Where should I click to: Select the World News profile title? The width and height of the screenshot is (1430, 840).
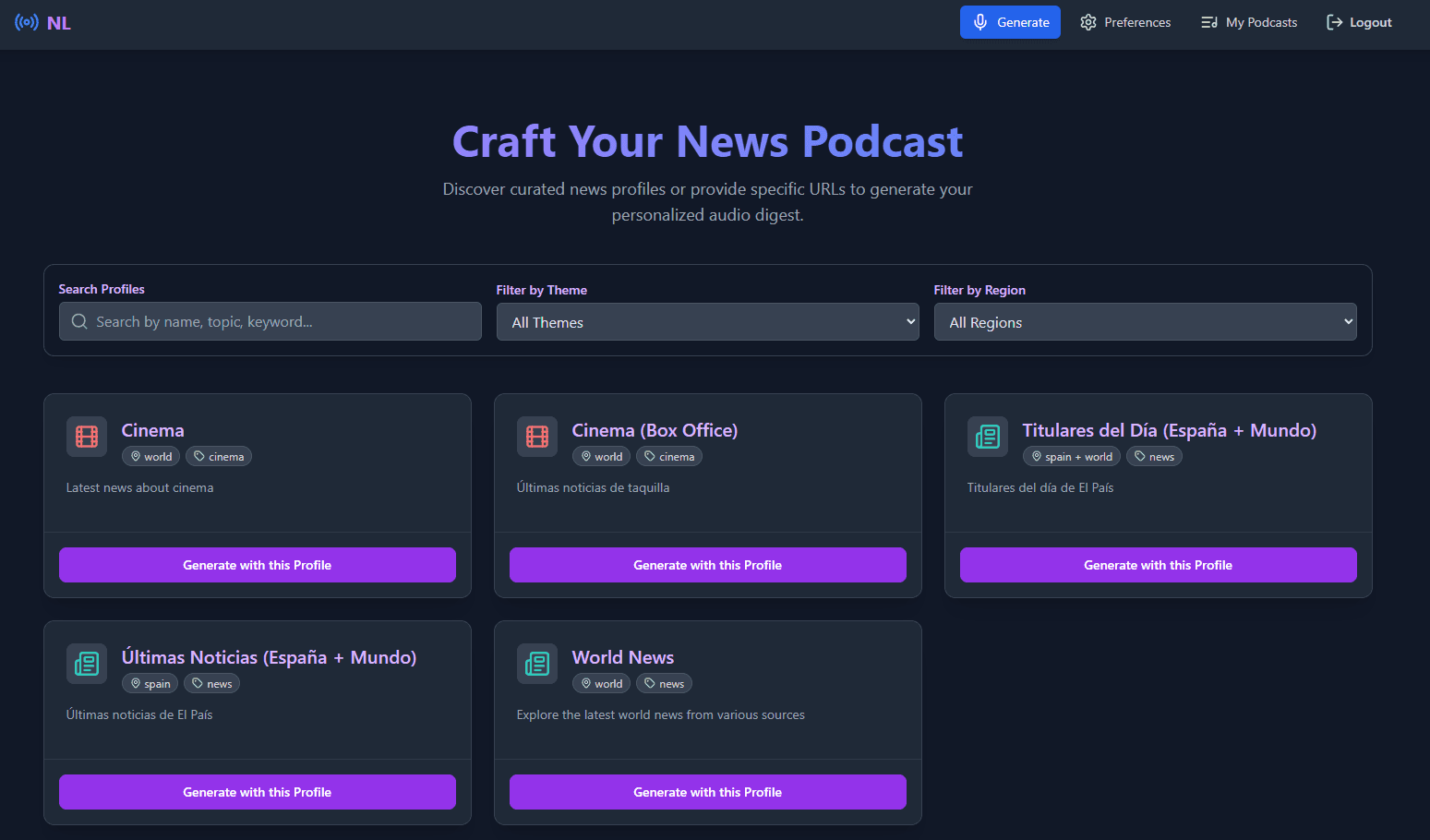(622, 657)
